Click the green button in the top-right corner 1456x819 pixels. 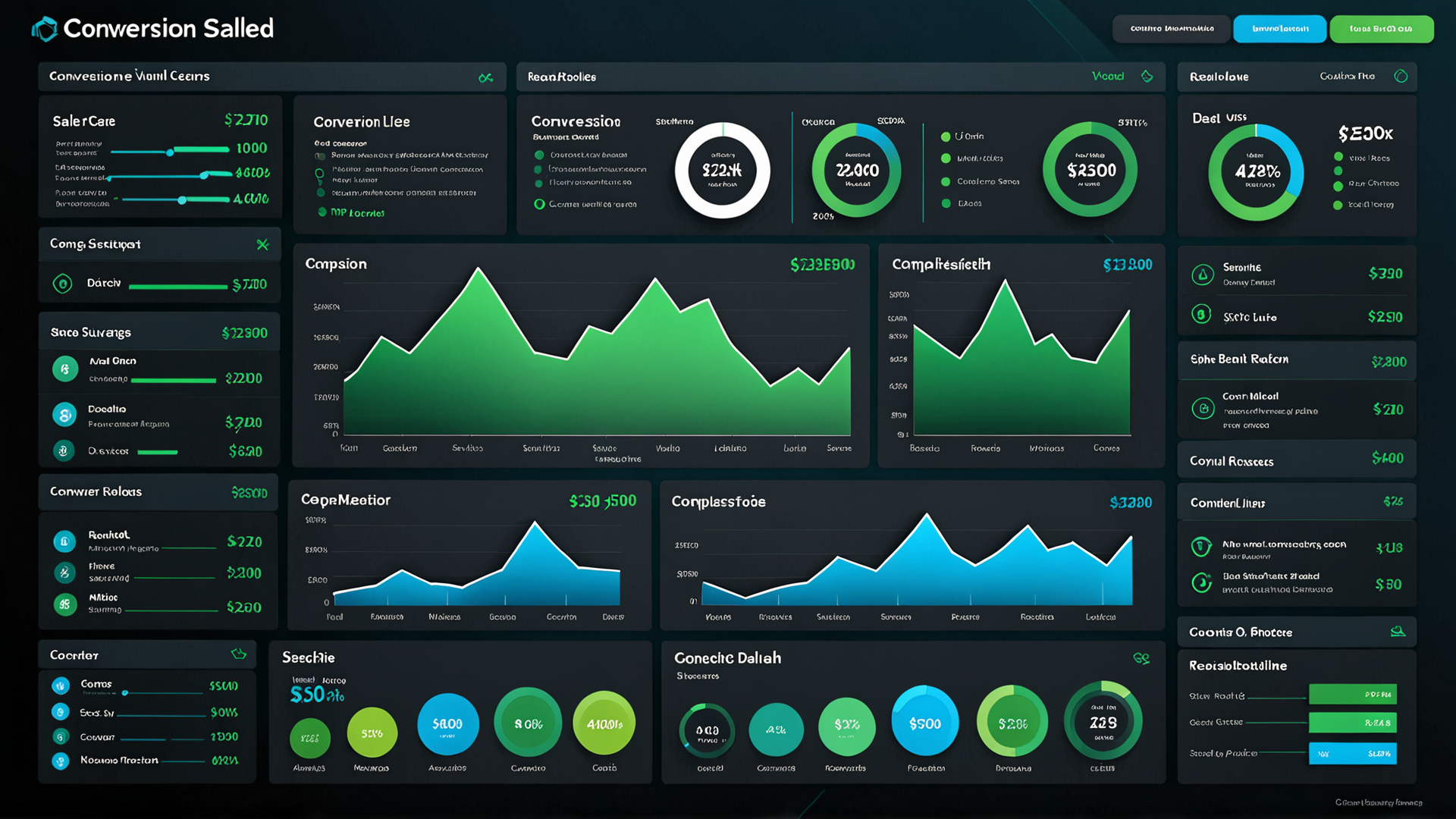(1382, 29)
